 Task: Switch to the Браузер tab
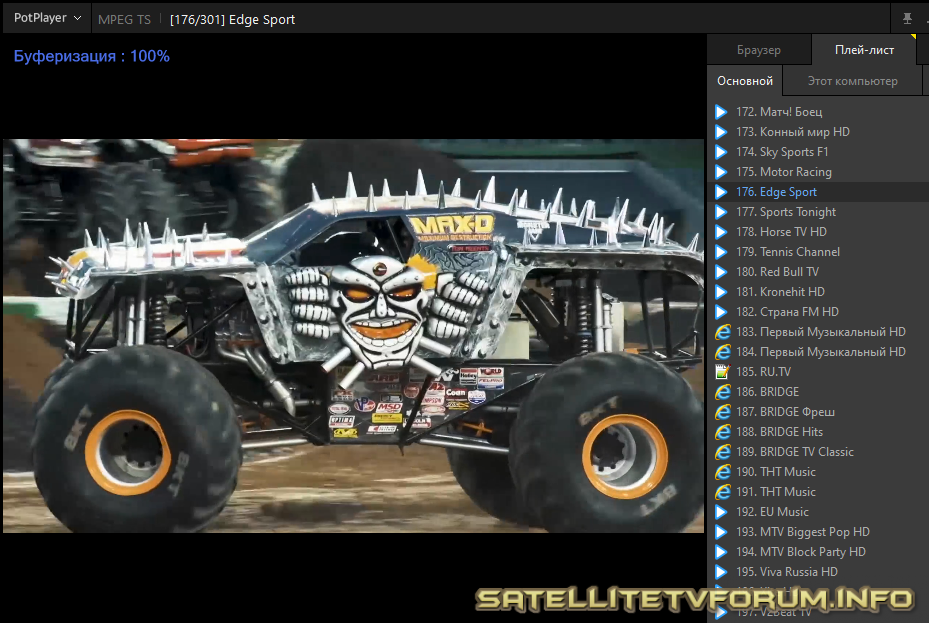click(x=758, y=50)
